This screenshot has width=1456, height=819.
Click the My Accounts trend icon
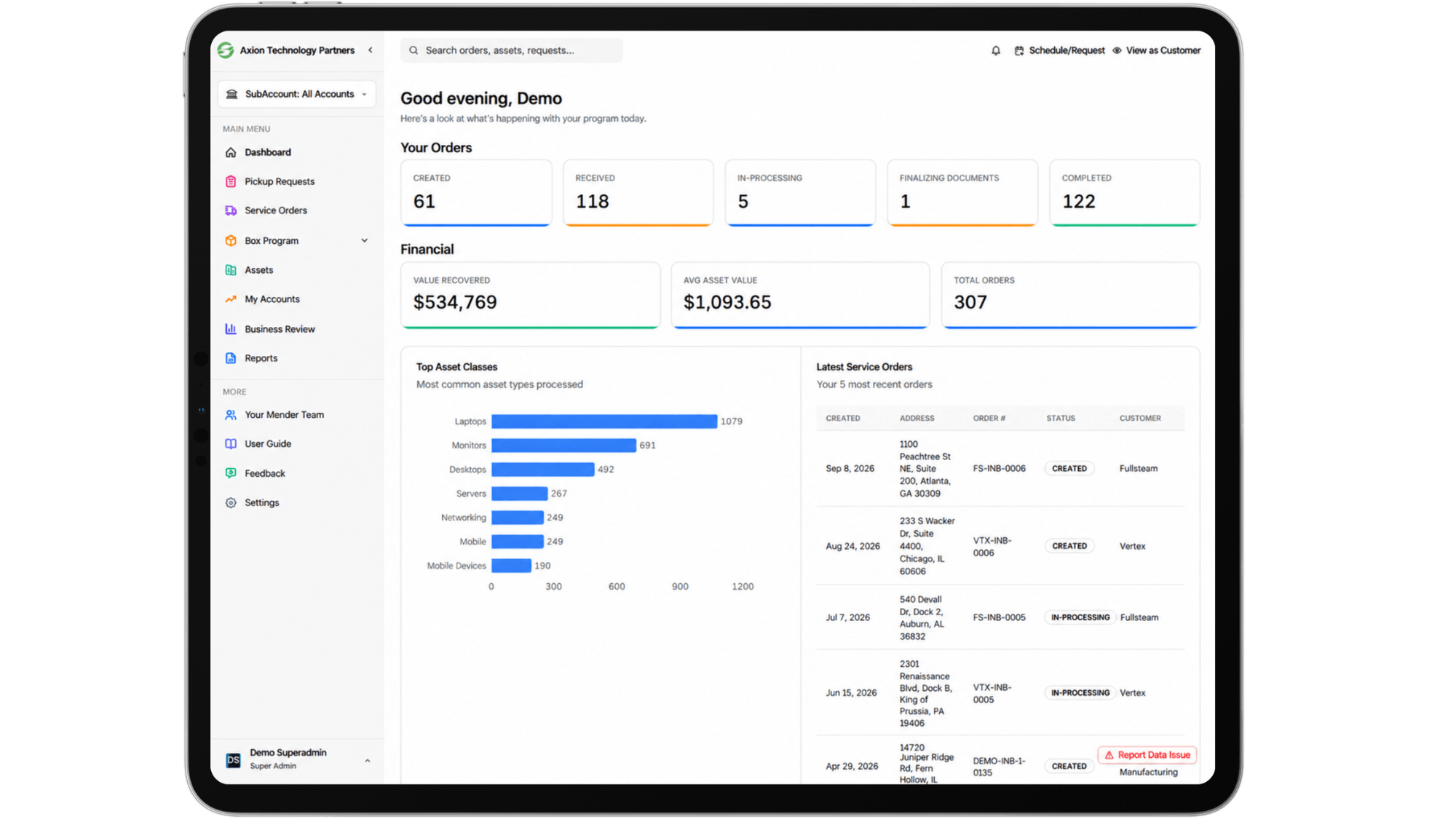tap(231, 299)
